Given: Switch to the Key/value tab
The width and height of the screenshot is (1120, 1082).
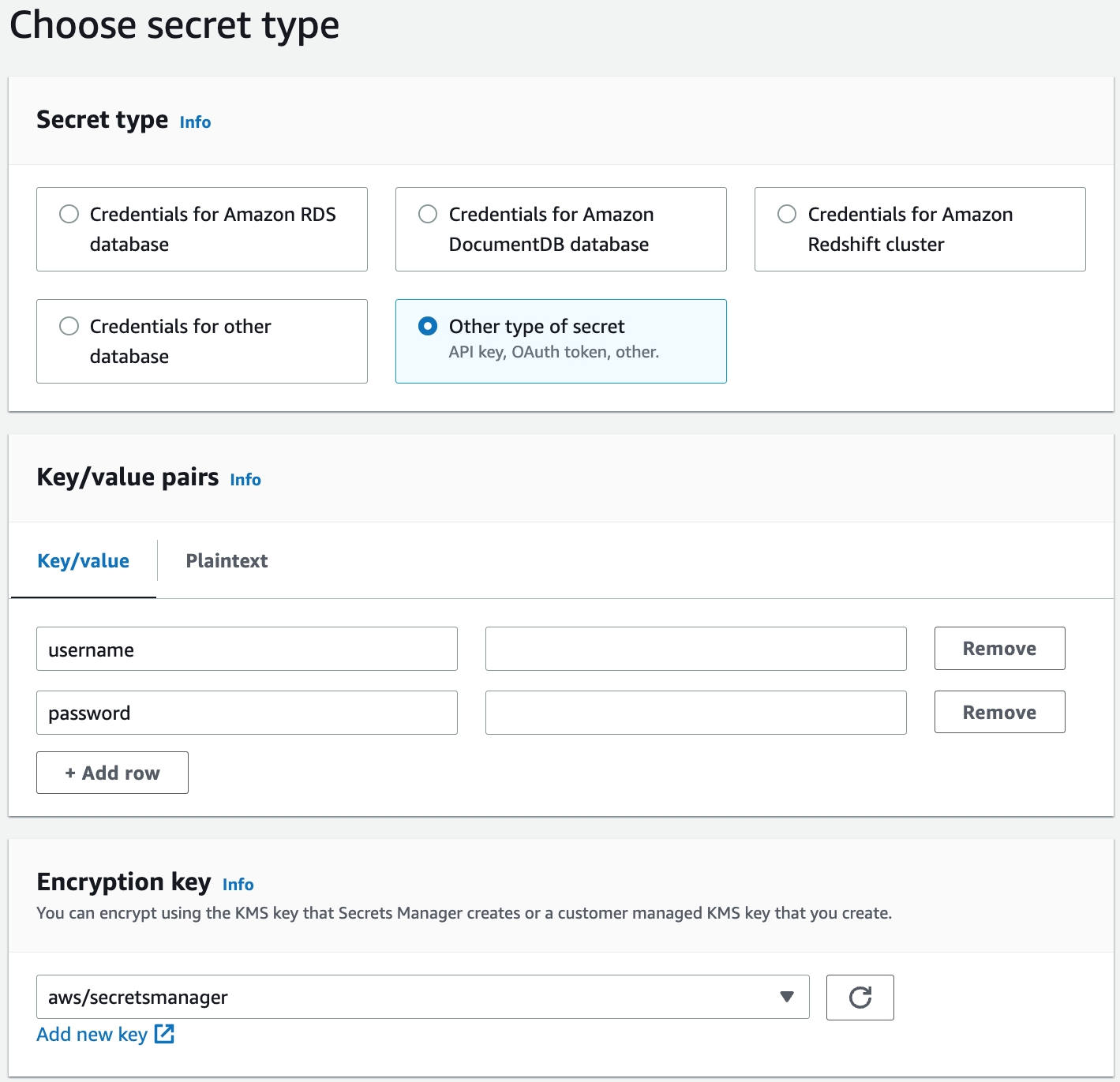Looking at the screenshot, I should click(x=83, y=561).
